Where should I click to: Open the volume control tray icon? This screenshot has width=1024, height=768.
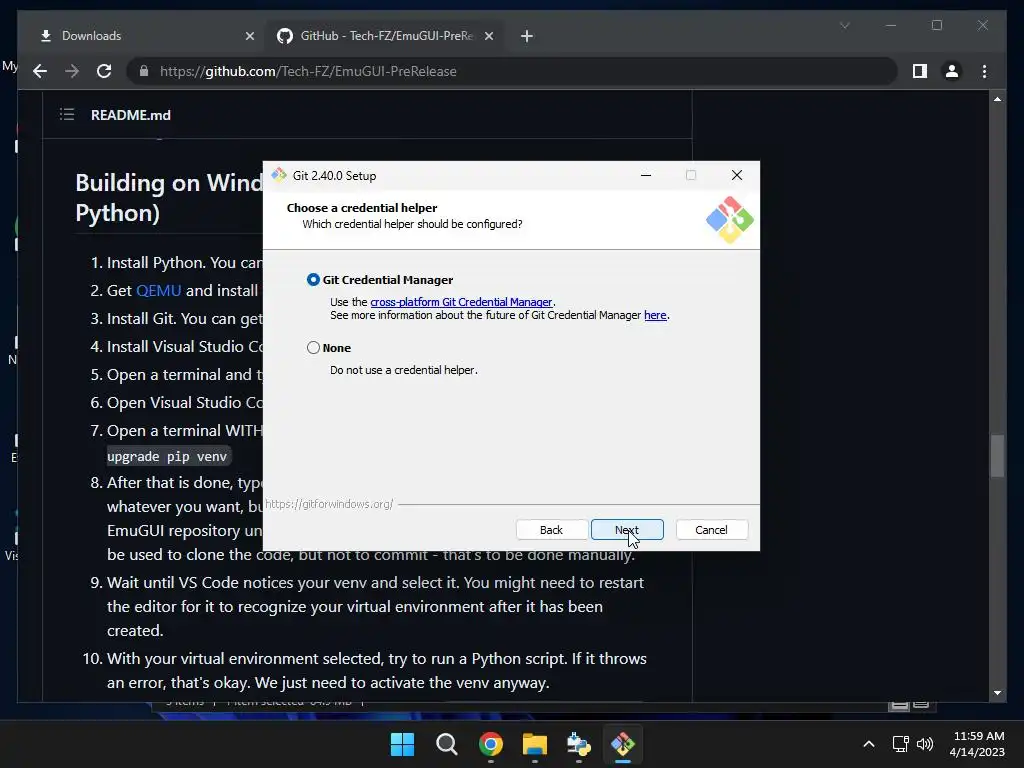(x=925, y=744)
